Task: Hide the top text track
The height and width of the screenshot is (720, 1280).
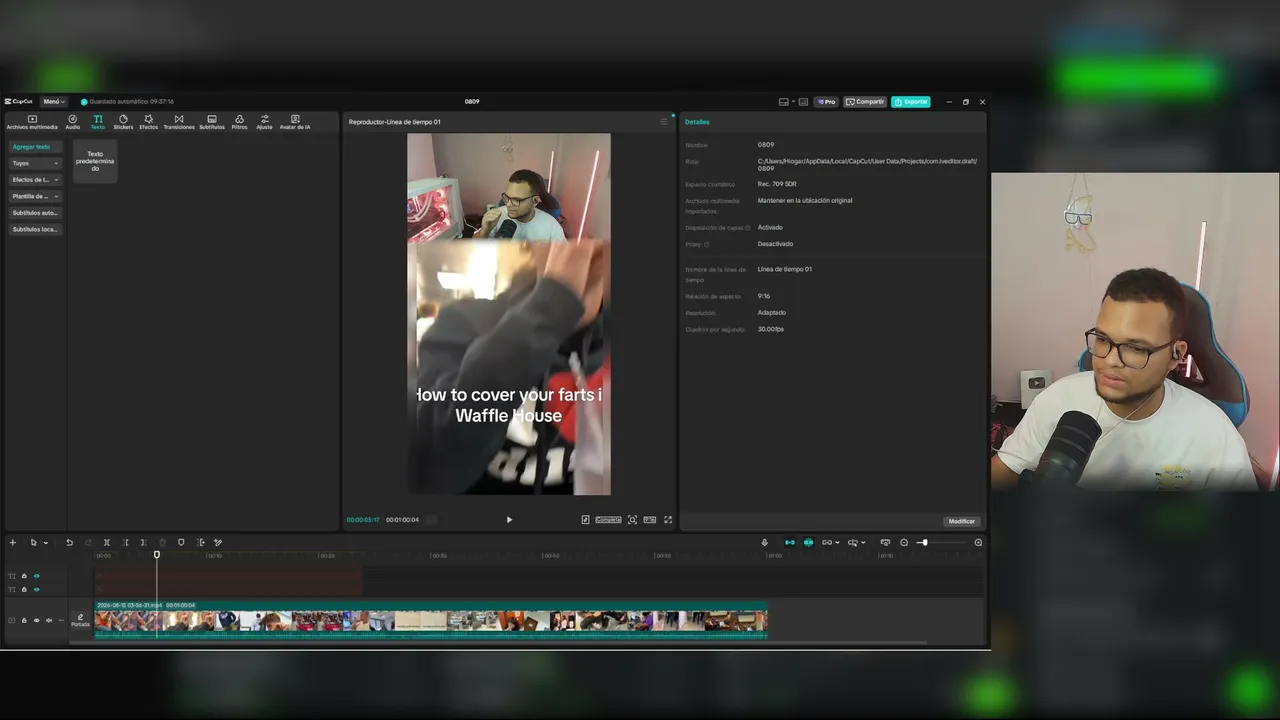Action: coord(37,576)
